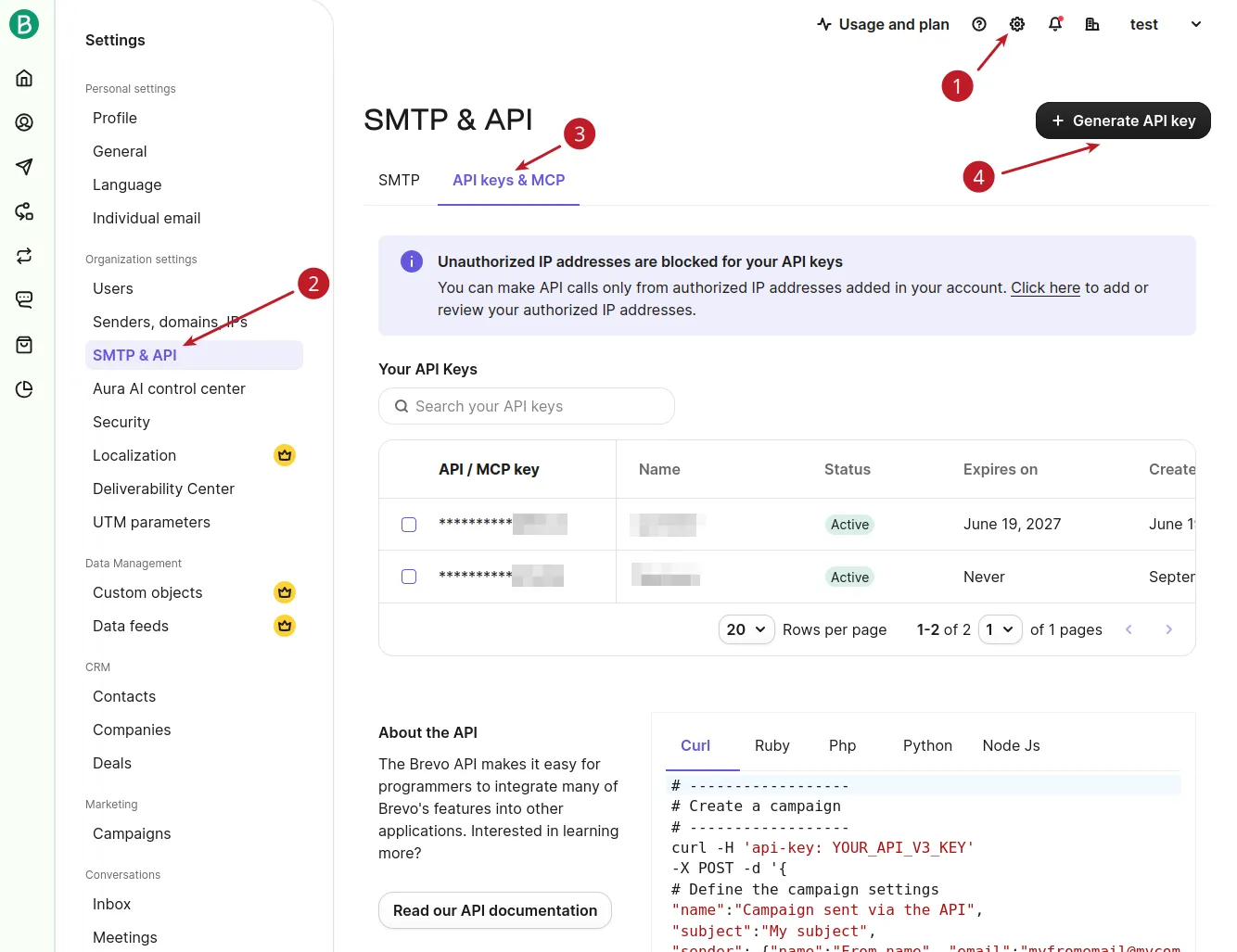Viewport: 1237px width, 952px height.
Task: Open the Automations sidebar icon
Action: (24, 211)
